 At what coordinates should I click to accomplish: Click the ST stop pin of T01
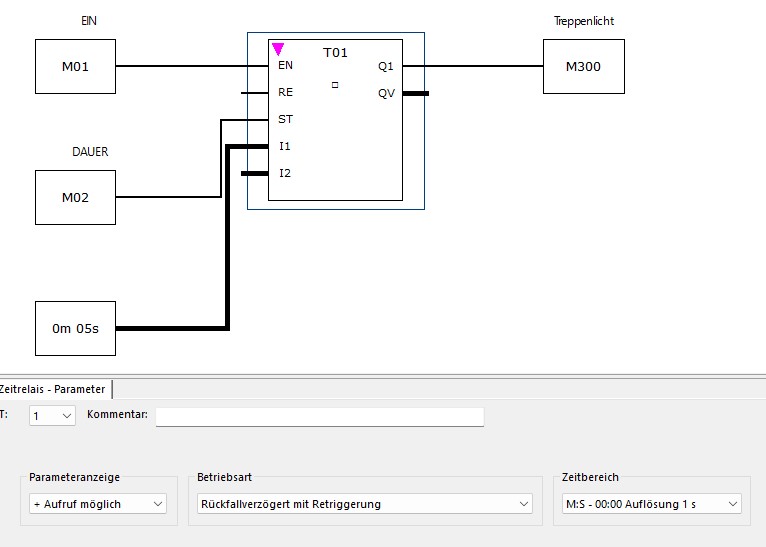coord(285,119)
